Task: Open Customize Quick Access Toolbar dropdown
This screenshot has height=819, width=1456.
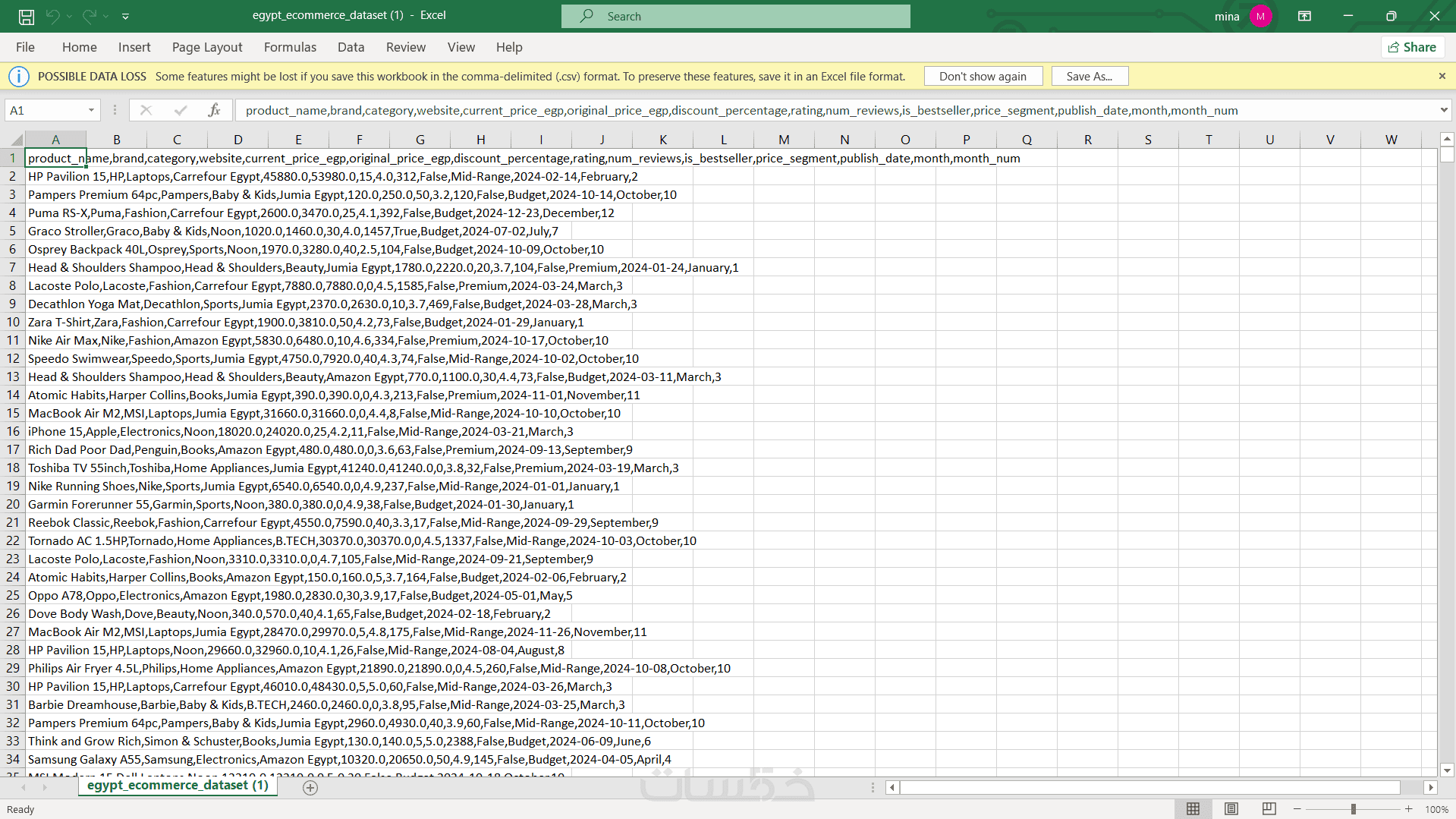Action: click(x=125, y=16)
